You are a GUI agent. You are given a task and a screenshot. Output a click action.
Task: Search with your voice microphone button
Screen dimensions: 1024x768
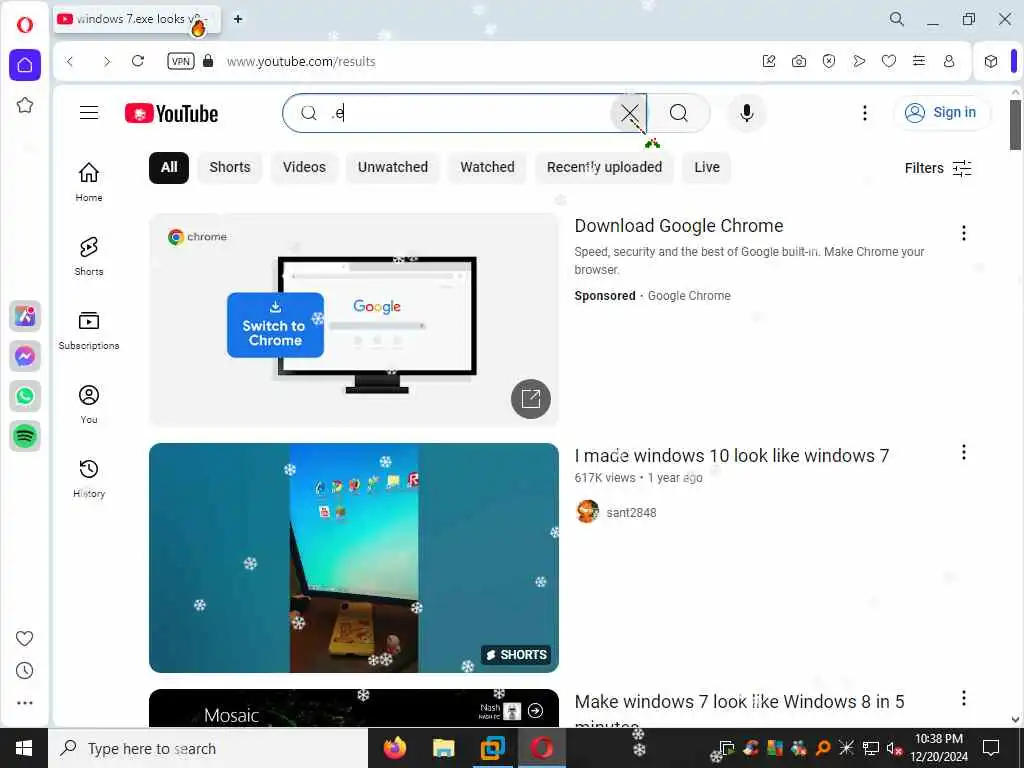click(746, 113)
